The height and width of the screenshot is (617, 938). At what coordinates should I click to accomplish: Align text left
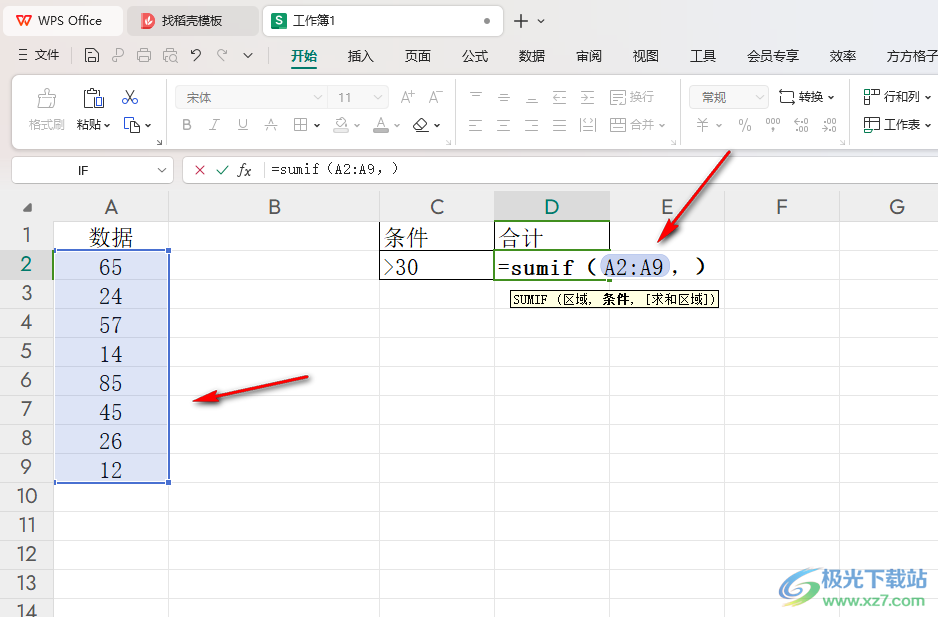click(476, 125)
